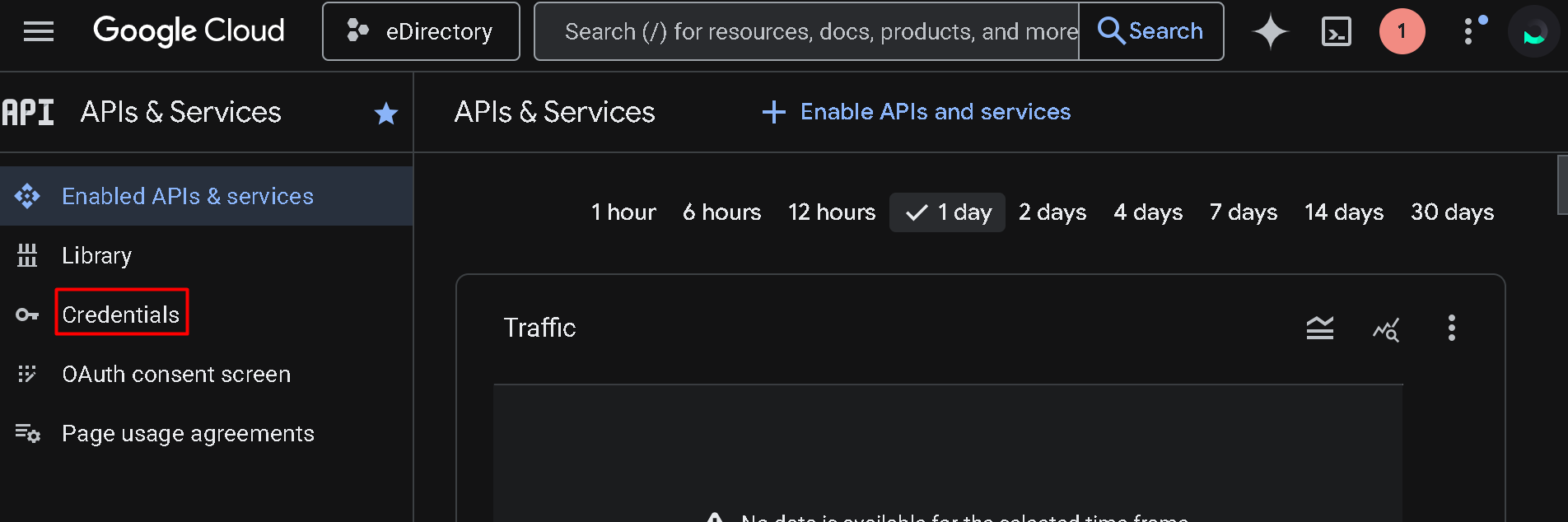
Task: Open Traffic chart explore data icon
Action: [x=1386, y=329]
